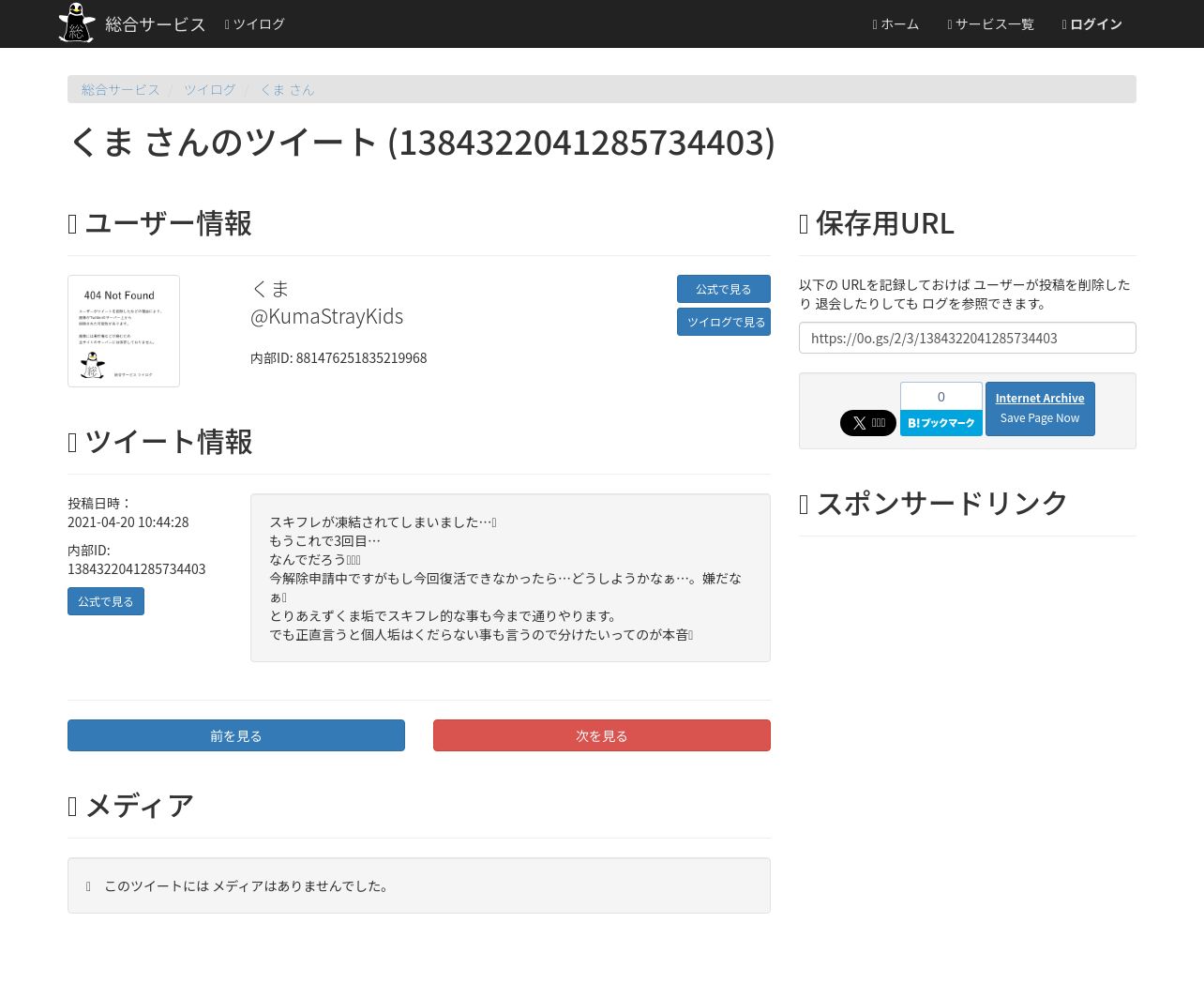The image size is (1204, 998).
Task: Open サービス一覧 in the top navigation
Action: pos(990,24)
